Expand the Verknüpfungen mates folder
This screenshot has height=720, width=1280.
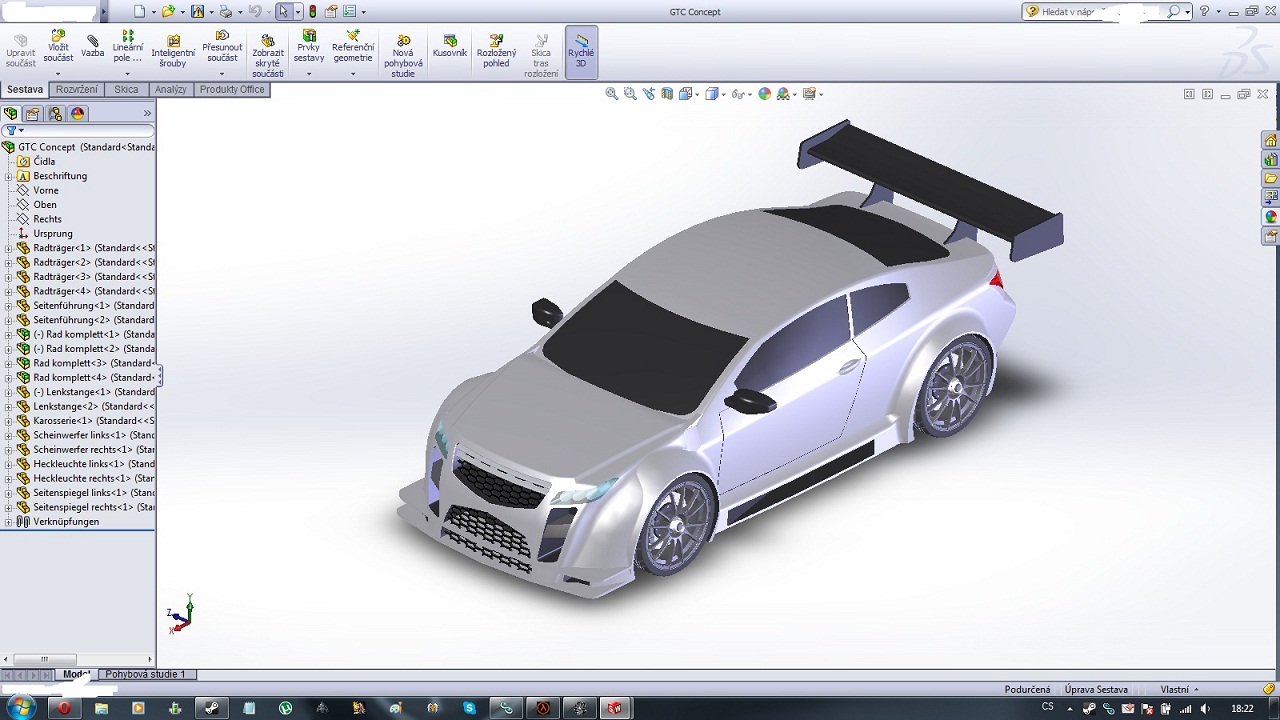(8, 522)
